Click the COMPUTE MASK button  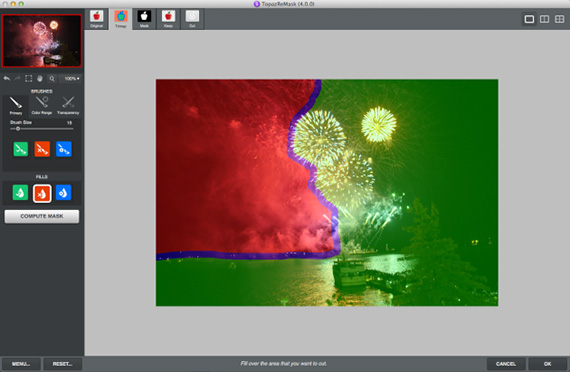tap(42, 216)
